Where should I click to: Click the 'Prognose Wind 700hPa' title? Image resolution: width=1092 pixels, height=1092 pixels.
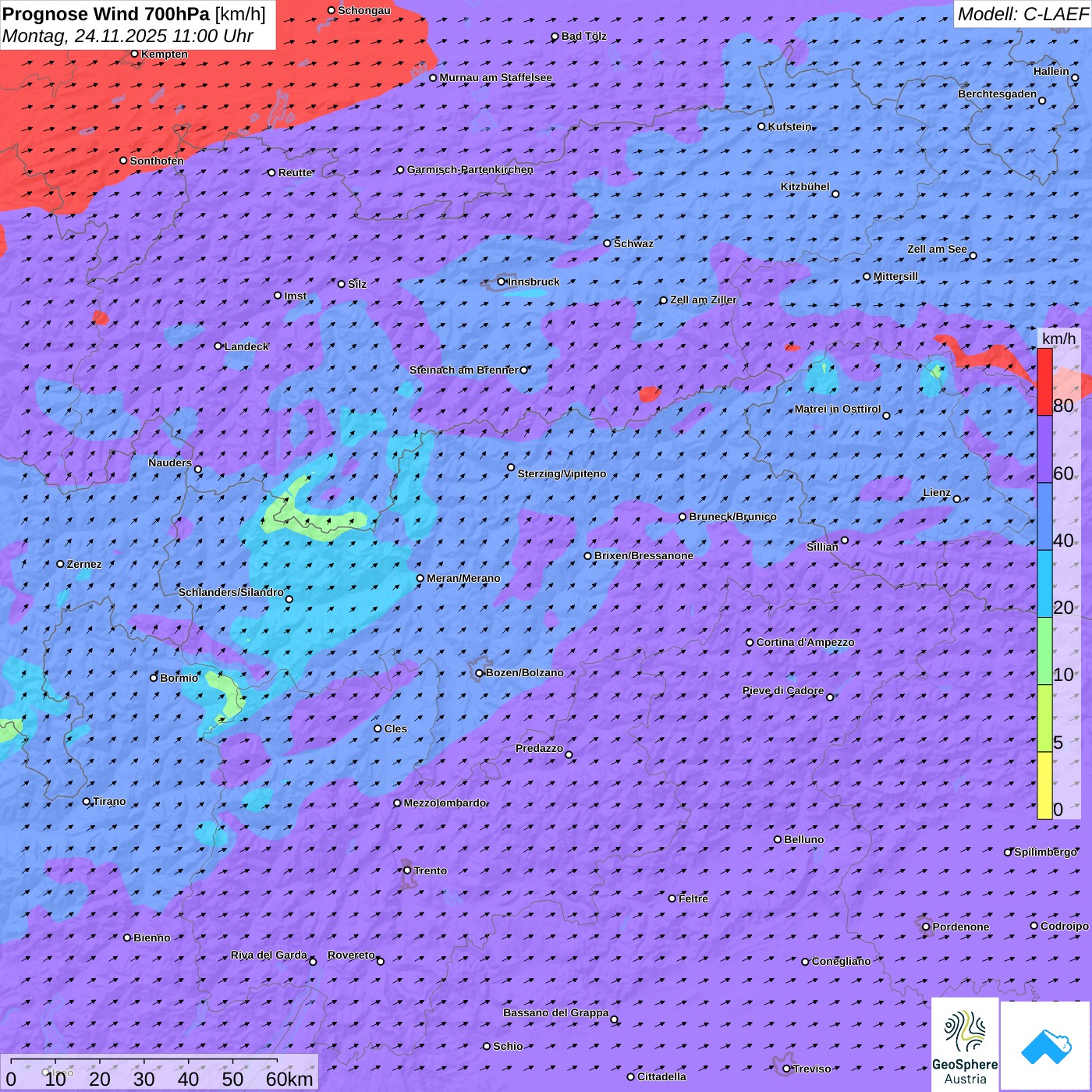coord(107,14)
